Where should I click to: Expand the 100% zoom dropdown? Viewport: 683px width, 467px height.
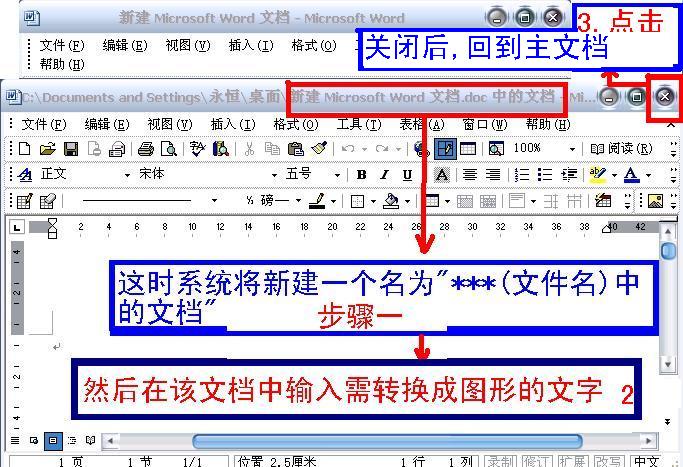[572, 149]
